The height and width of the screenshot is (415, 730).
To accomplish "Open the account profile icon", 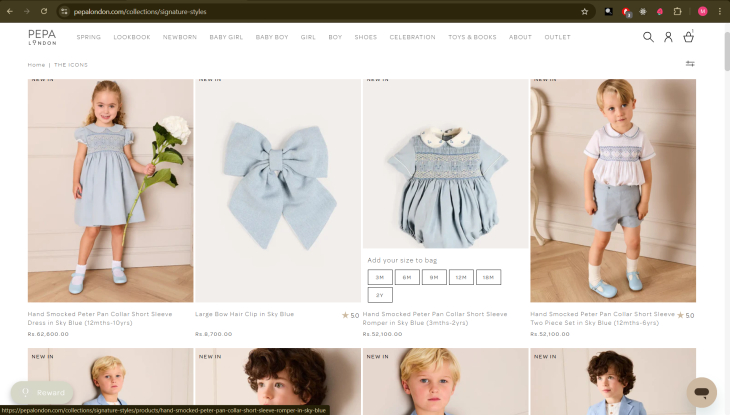I will pos(668,37).
